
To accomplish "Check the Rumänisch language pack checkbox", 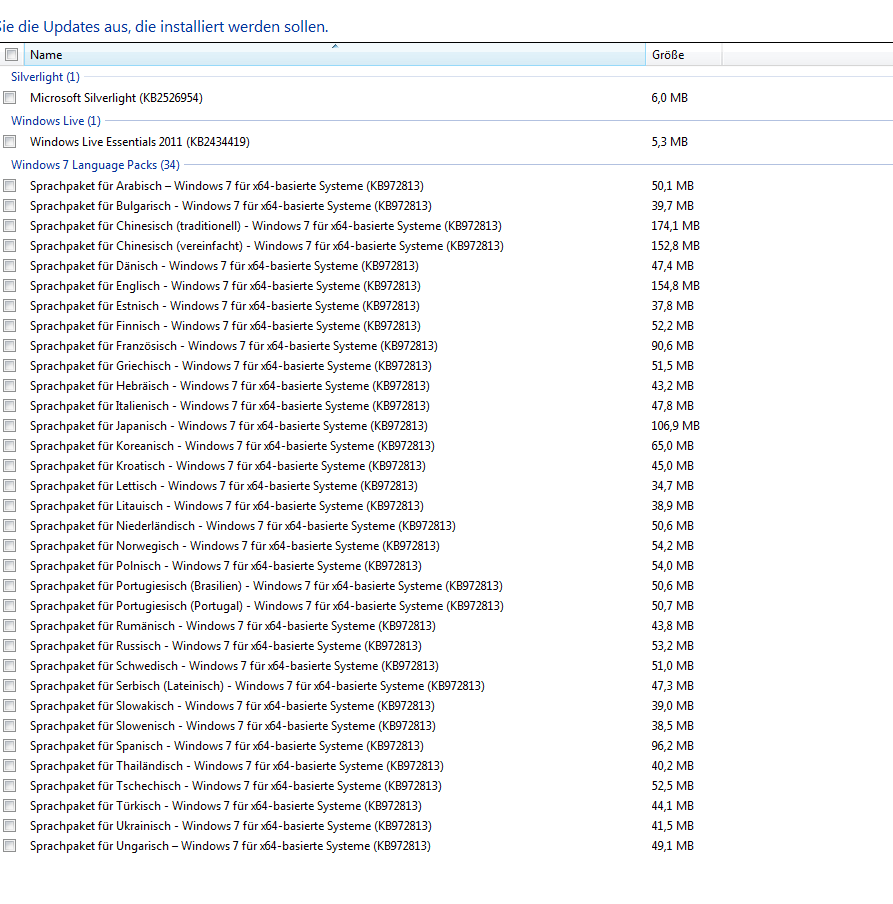I will (x=9, y=626).
